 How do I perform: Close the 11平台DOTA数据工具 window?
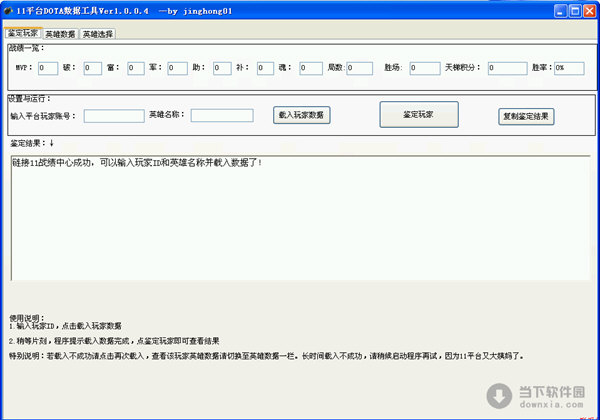(x=589, y=11)
